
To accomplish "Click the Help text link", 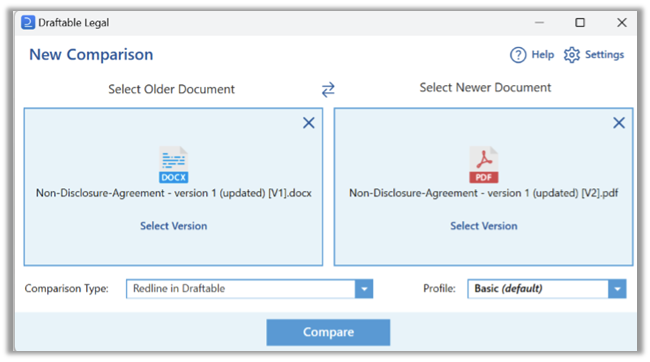I will pyautogui.click(x=543, y=55).
